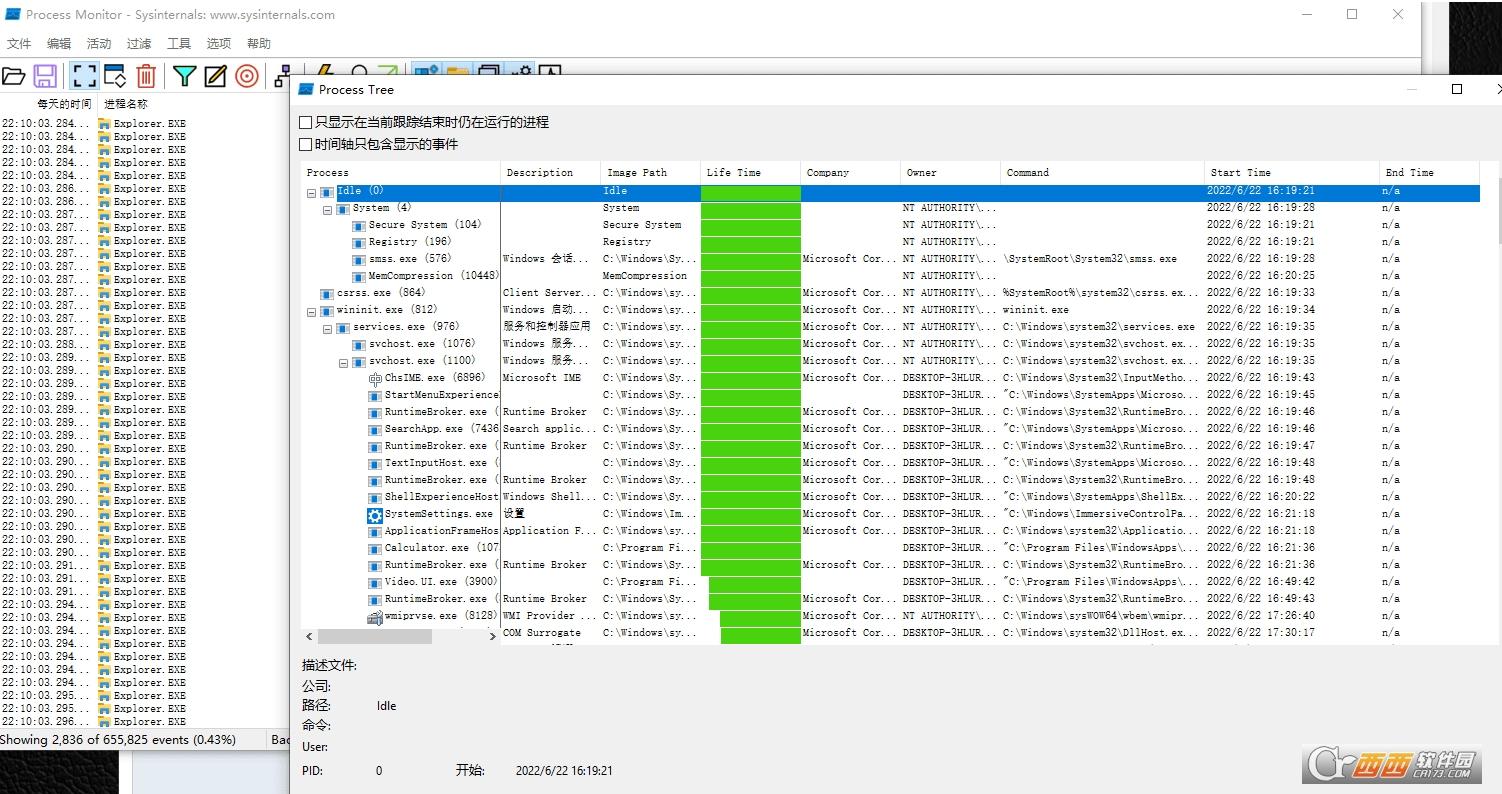
Task: Click the Showing 2,836 of 655,825 events status text
Action: pyautogui.click(x=118, y=740)
